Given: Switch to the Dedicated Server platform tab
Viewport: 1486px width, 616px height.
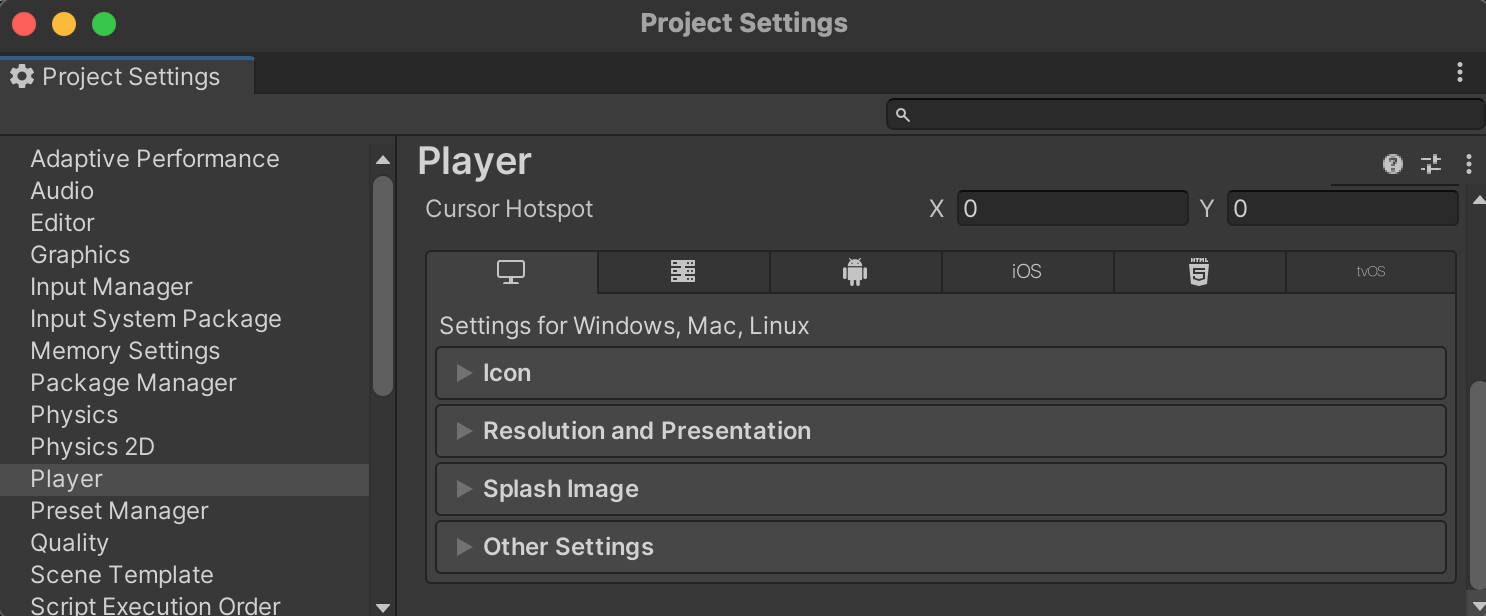Looking at the screenshot, I should click(x=683, y=272).
